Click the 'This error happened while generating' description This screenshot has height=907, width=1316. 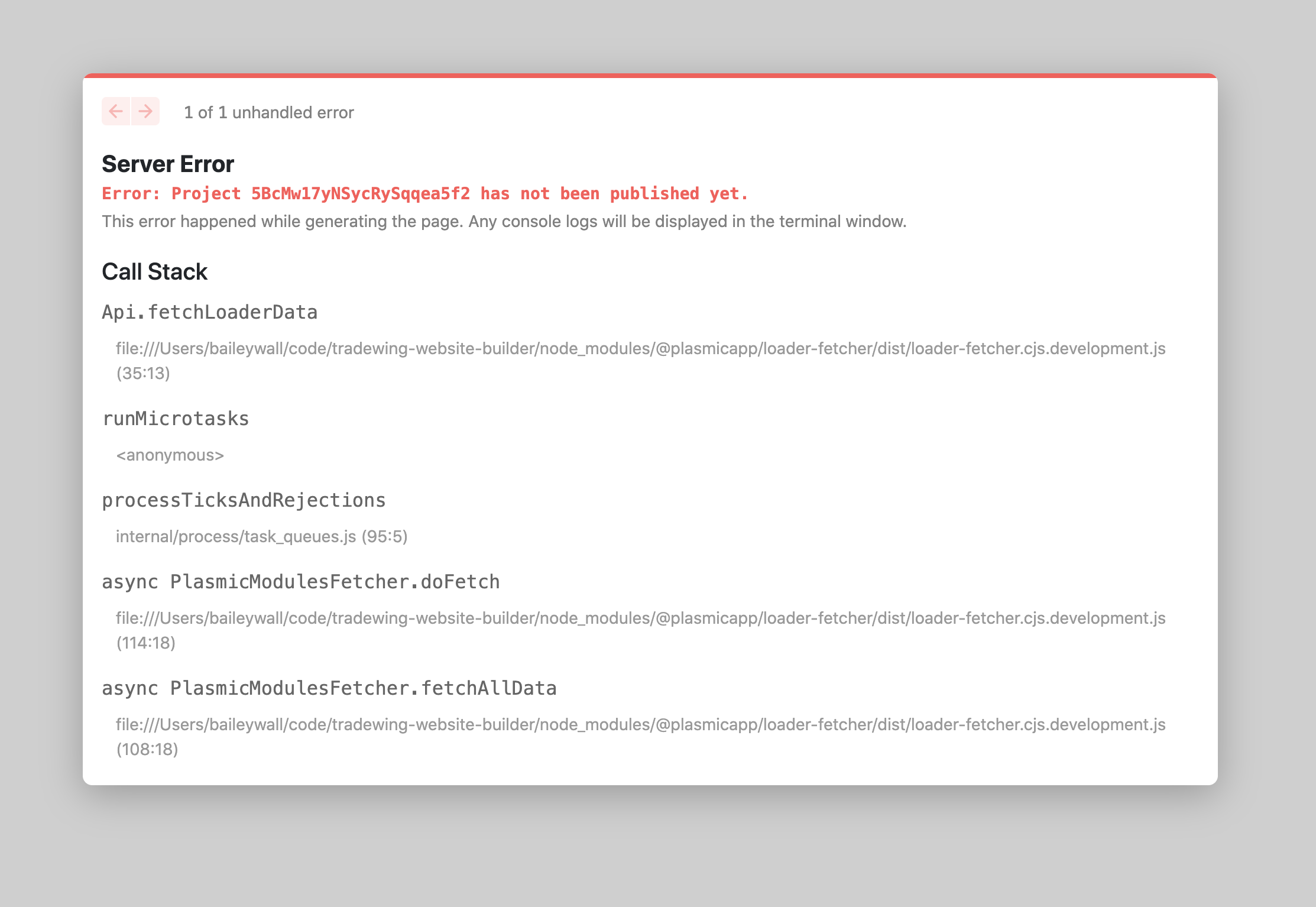[504, 221]
